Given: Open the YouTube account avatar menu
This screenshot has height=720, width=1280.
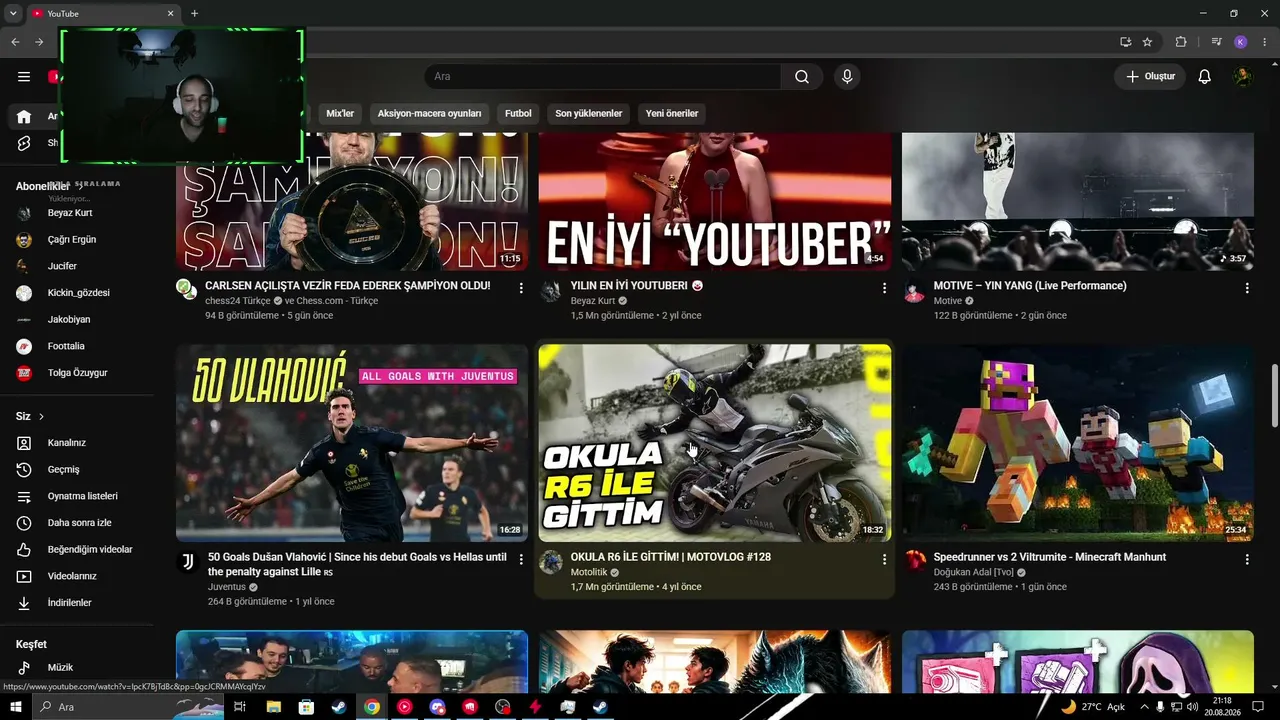Looking at the screenshot, I should click(1242, 77).
